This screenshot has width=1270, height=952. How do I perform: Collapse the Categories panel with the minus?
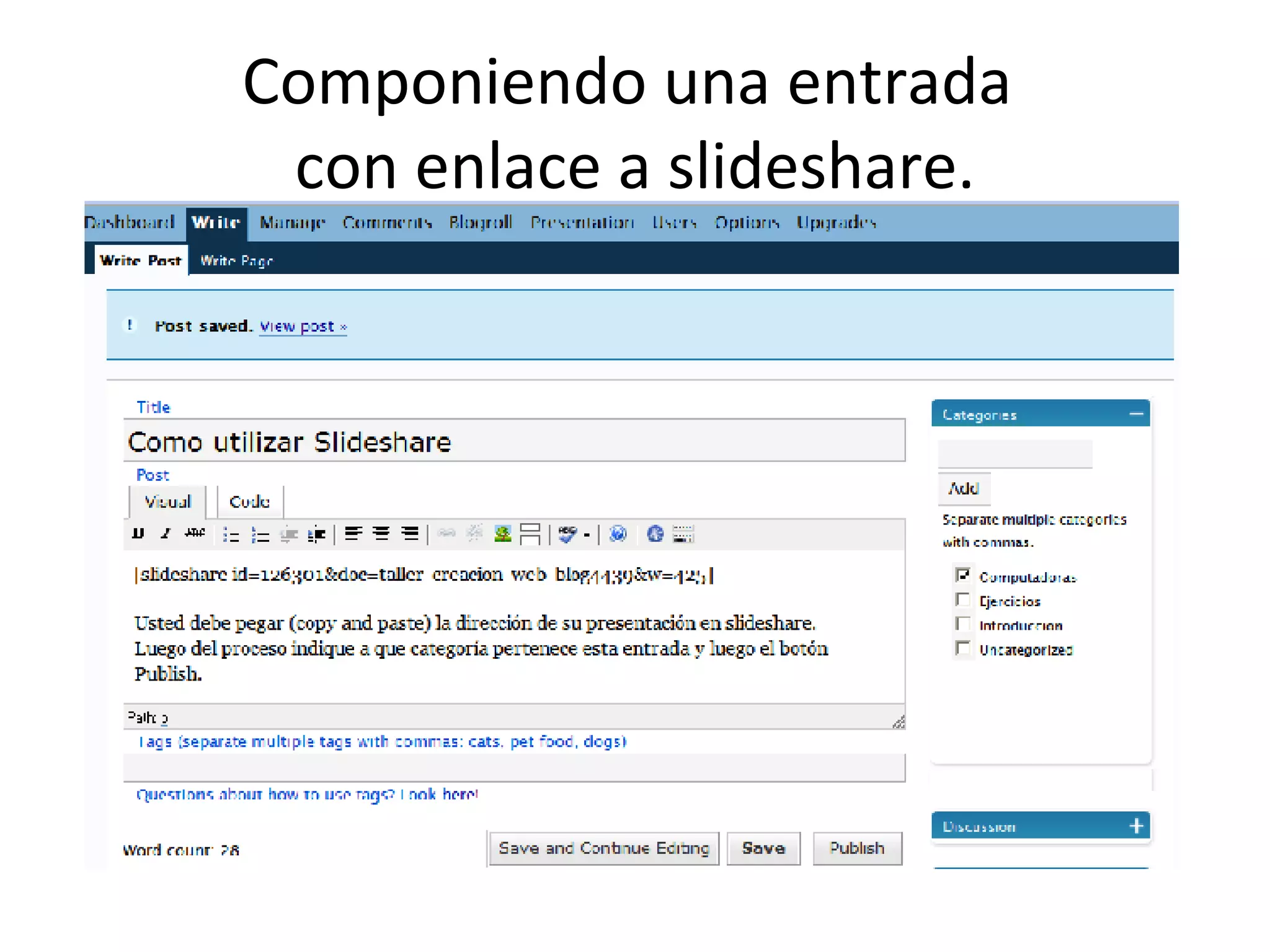(x=1136, y=413)
